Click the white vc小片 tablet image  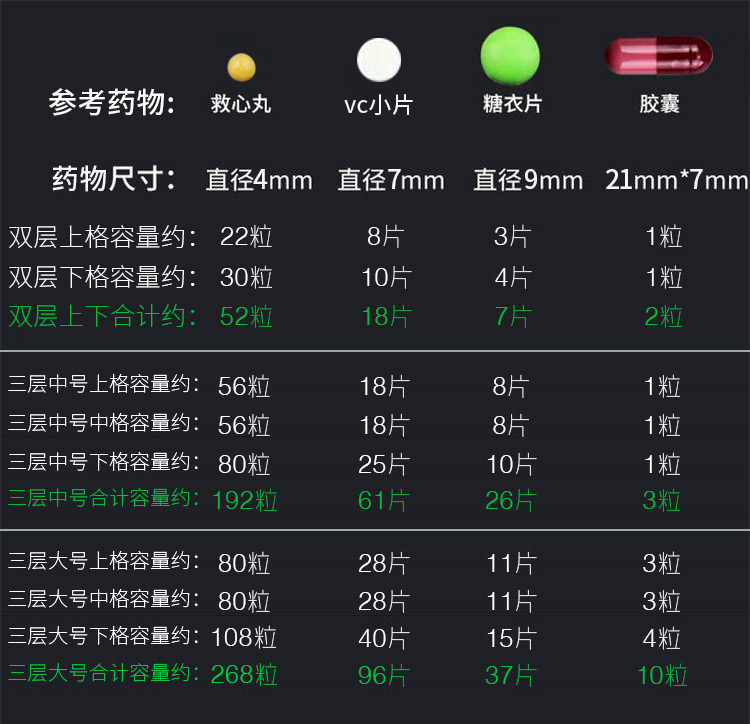(x=379, y=60)
